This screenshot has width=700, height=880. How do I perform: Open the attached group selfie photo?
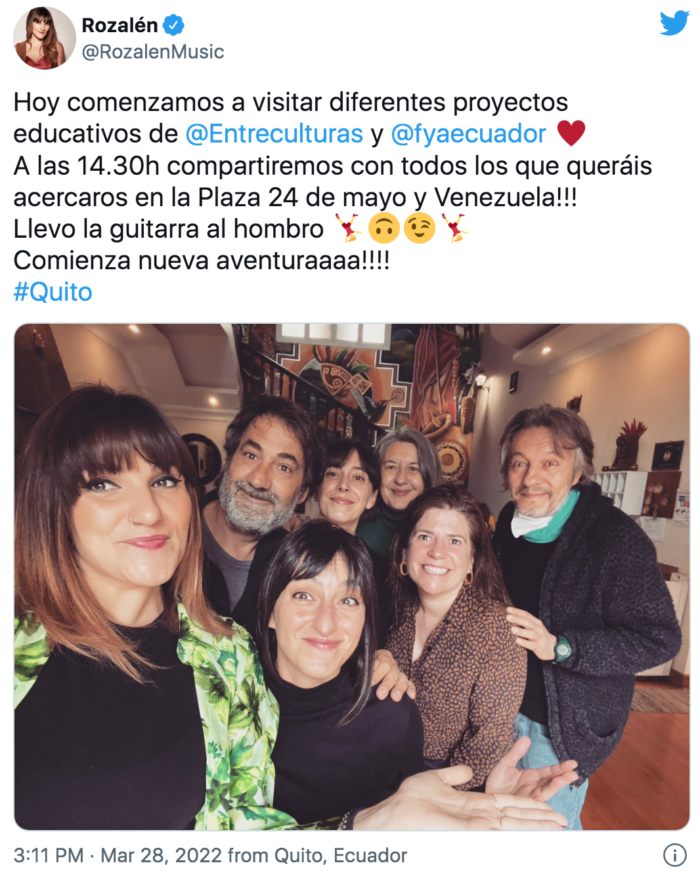point(351,577)
